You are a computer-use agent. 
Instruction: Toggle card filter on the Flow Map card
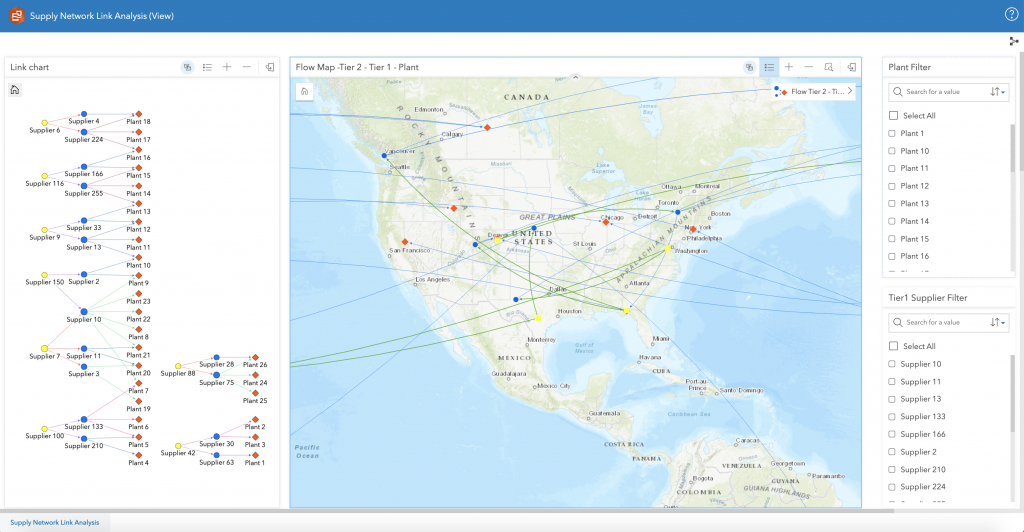(x=750, y=67)
